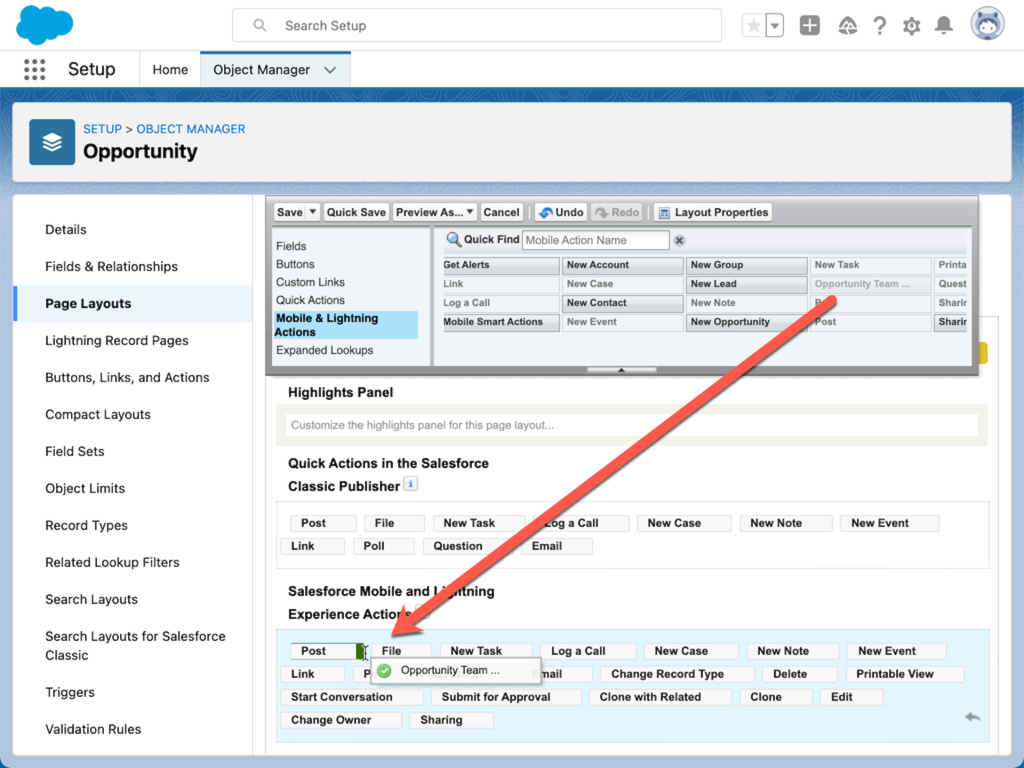Screen dimensions: 1024x768
Task: Clear Quick Find with the X icon
Action: tap(679, 240)
